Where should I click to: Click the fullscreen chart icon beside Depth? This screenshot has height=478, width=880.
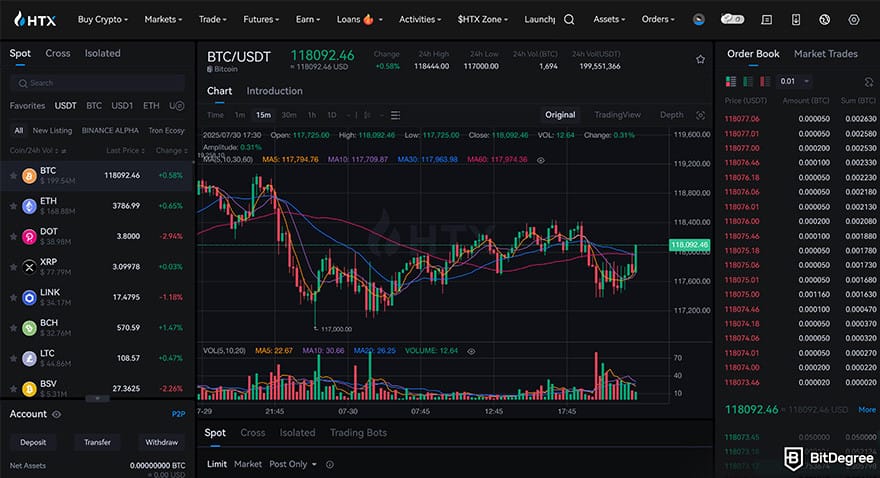pyautogui.click(x=700, y=115)
